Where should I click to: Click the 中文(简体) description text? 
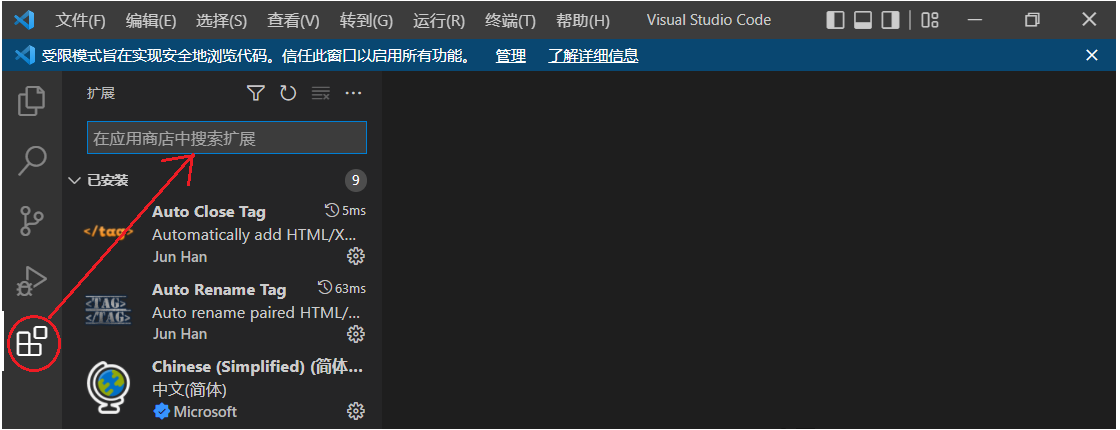pyautogui.click(x=189, y=390)
